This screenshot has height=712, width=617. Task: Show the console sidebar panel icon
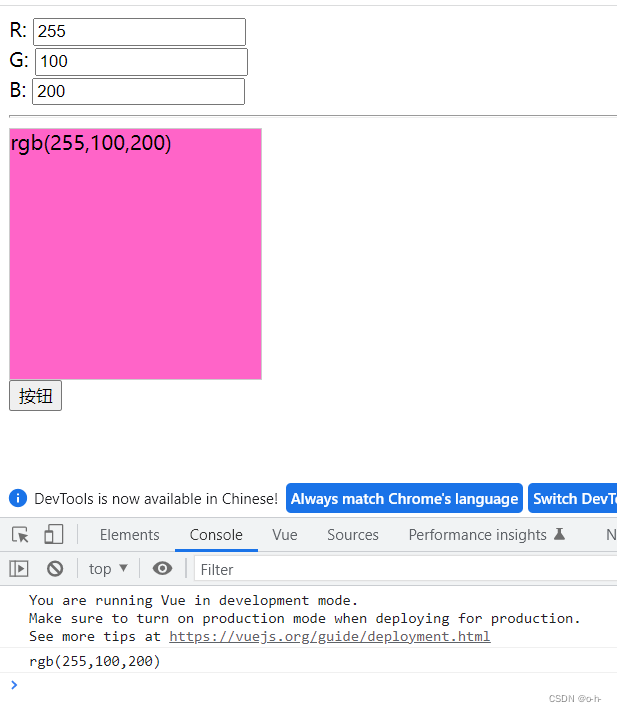[19, 569]
